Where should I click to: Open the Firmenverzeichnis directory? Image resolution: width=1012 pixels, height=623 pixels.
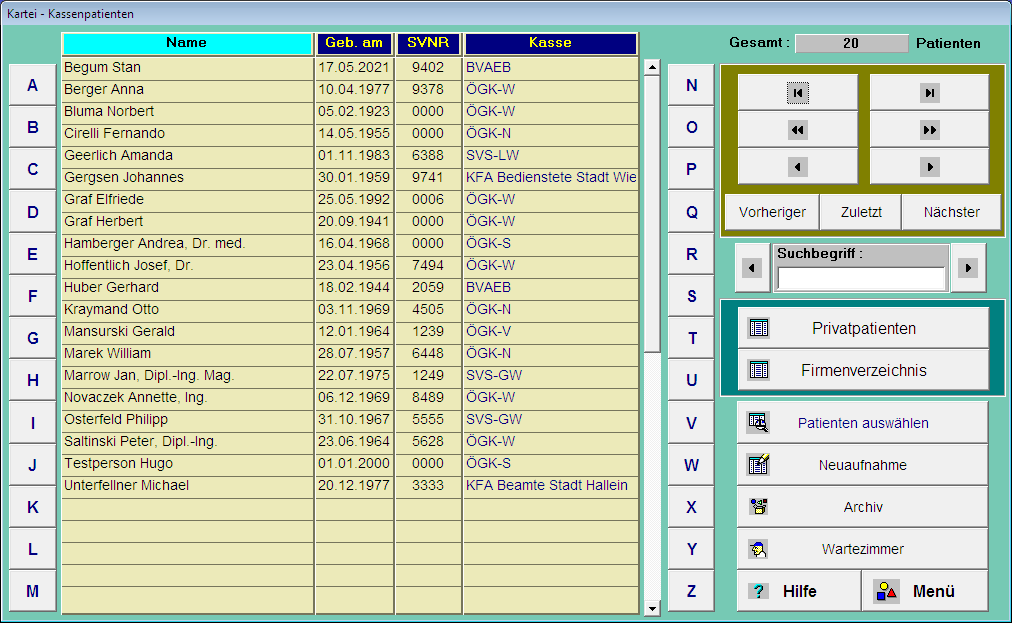click(x=862, y=370)
